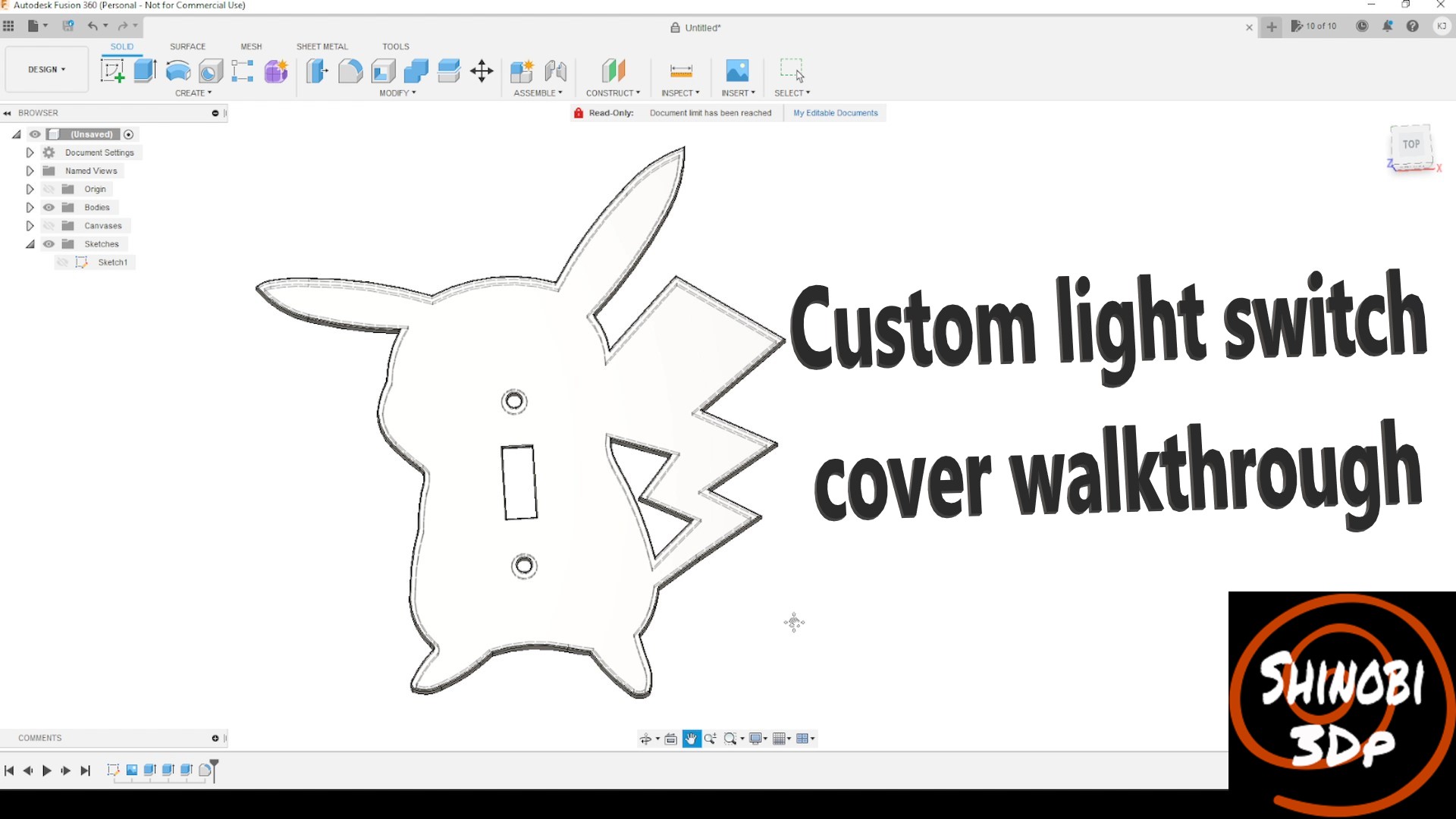This screenshot has height=819, width=1456.
Task: Open the DESIGN workspace dropdown
Action: (x=47, y=69)
